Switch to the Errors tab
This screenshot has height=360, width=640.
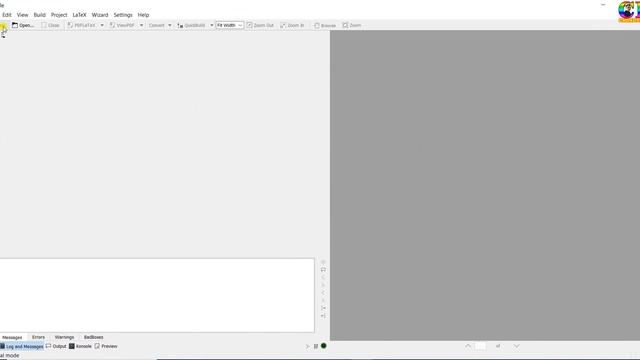(38, 337)
